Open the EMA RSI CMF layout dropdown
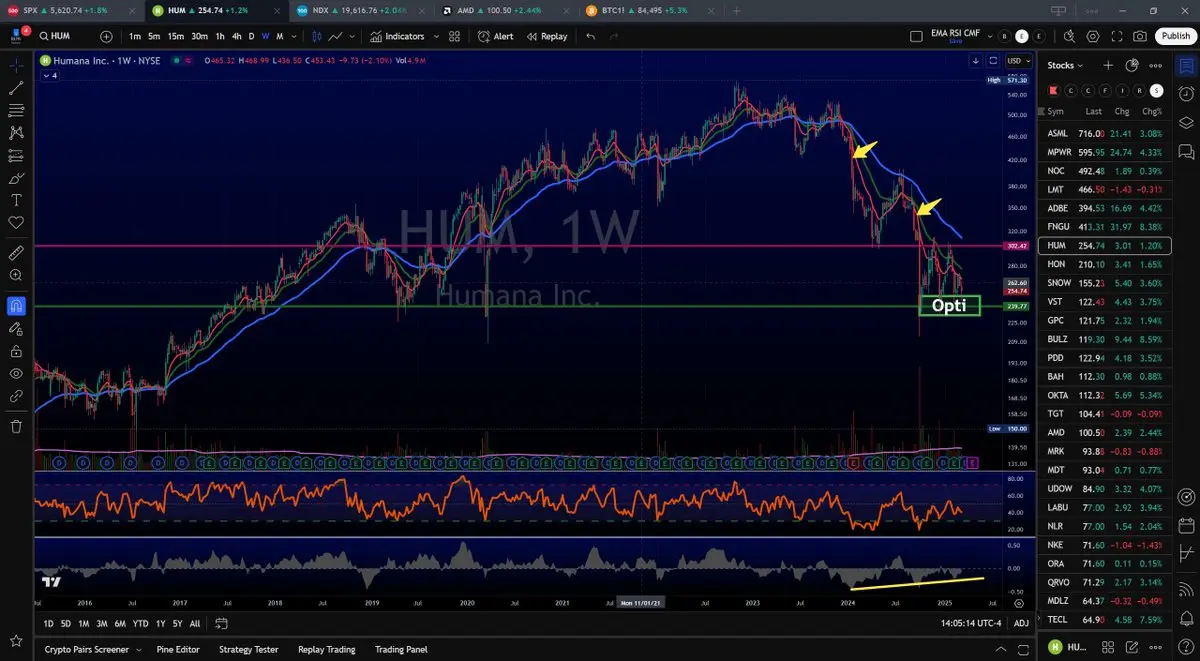This screenshot has width=1200, height=661. tap(989, 36)
